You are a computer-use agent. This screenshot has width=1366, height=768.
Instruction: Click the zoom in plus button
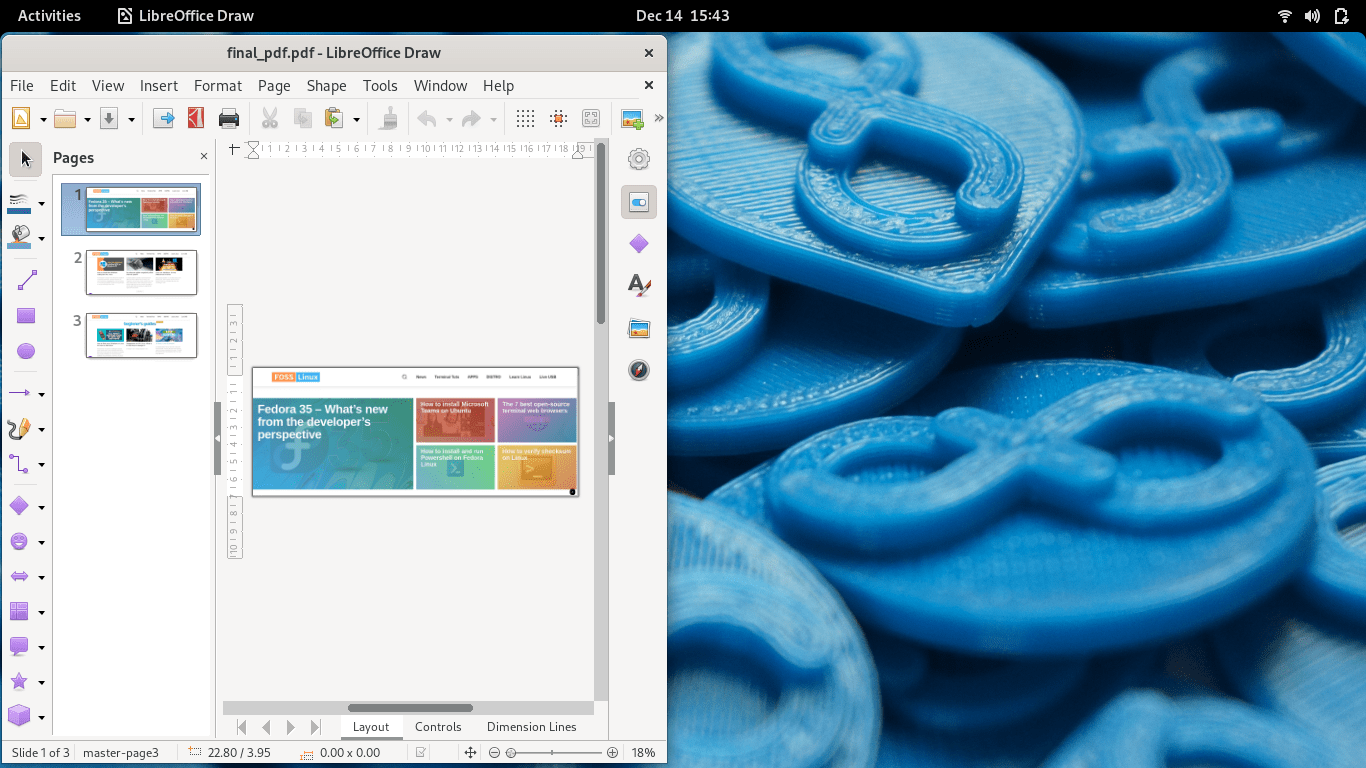612,753
